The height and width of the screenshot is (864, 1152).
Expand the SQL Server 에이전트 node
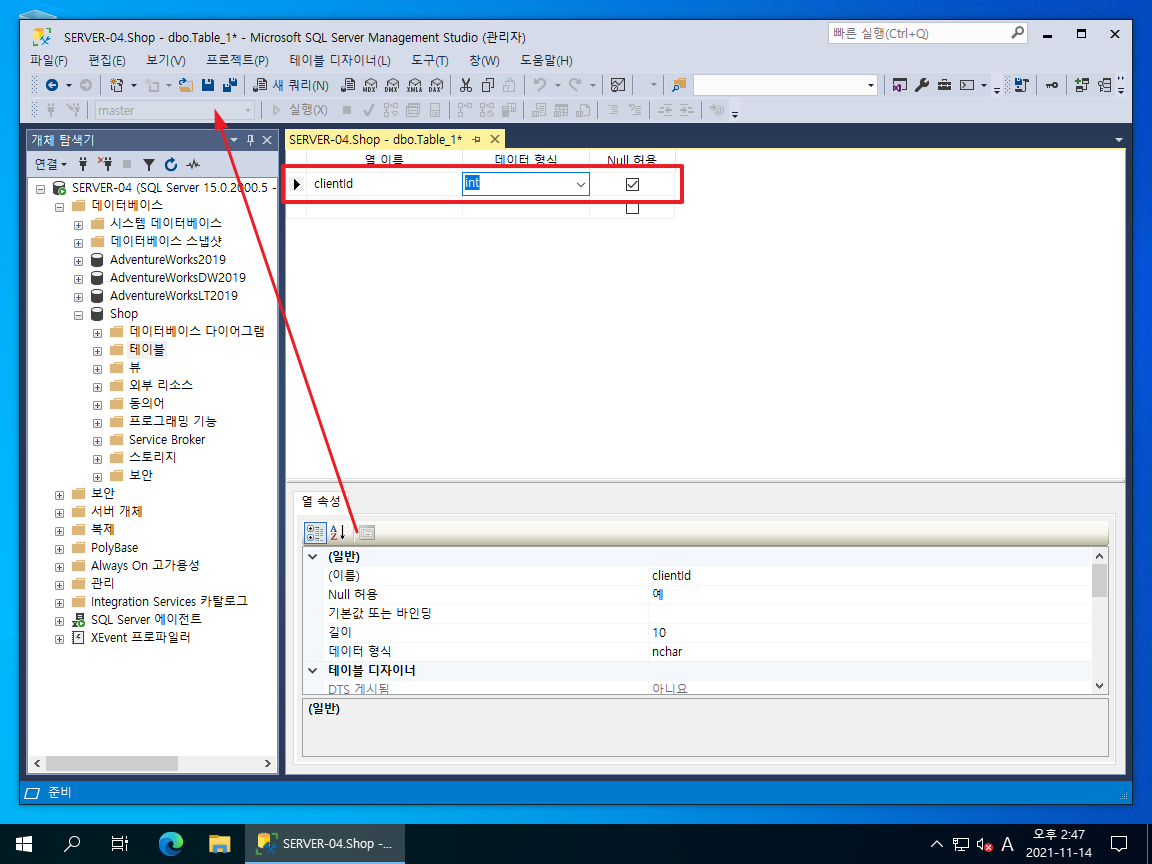coord(60,622)
